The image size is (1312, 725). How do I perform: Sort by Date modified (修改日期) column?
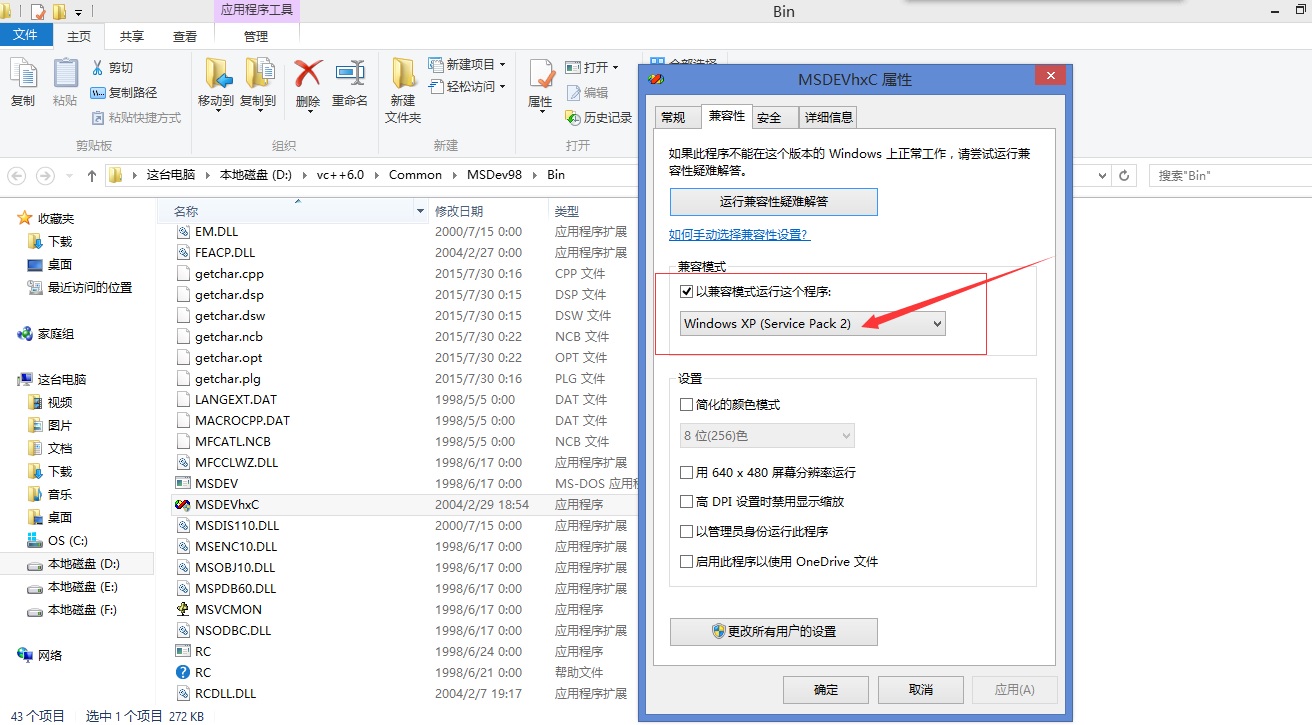click(x=459, y=211)
